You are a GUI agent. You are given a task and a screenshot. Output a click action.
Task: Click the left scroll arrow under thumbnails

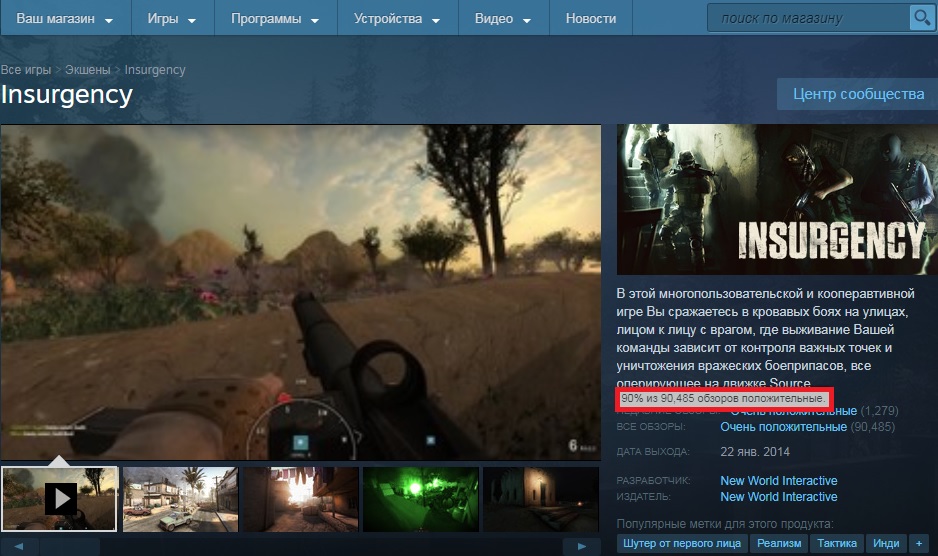pos(19,546)
